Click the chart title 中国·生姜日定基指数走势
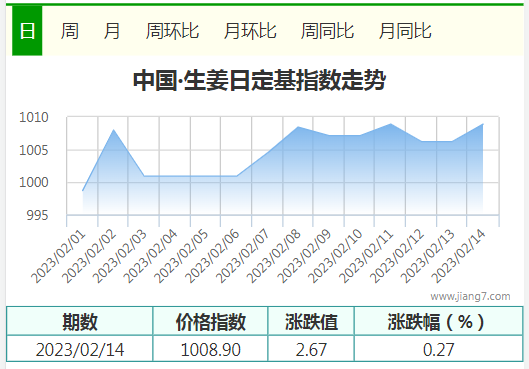Screen dimensions: 529x369 point(259,80)
